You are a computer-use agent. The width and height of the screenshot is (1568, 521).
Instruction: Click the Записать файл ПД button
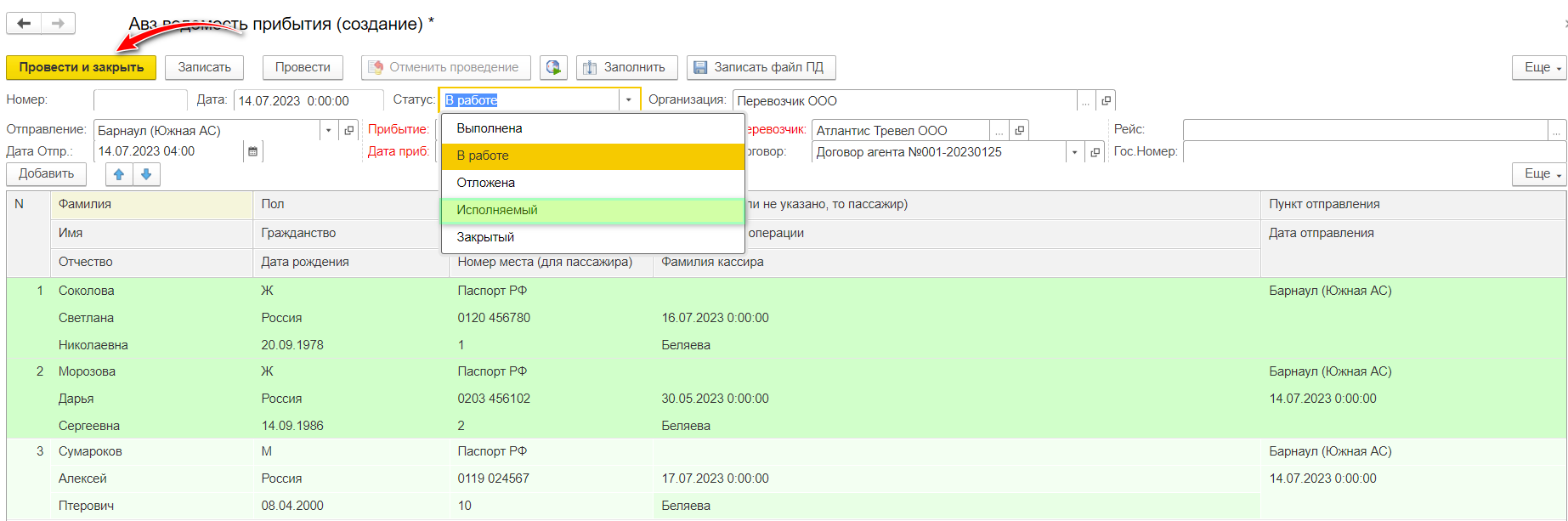tap(760, 67)
